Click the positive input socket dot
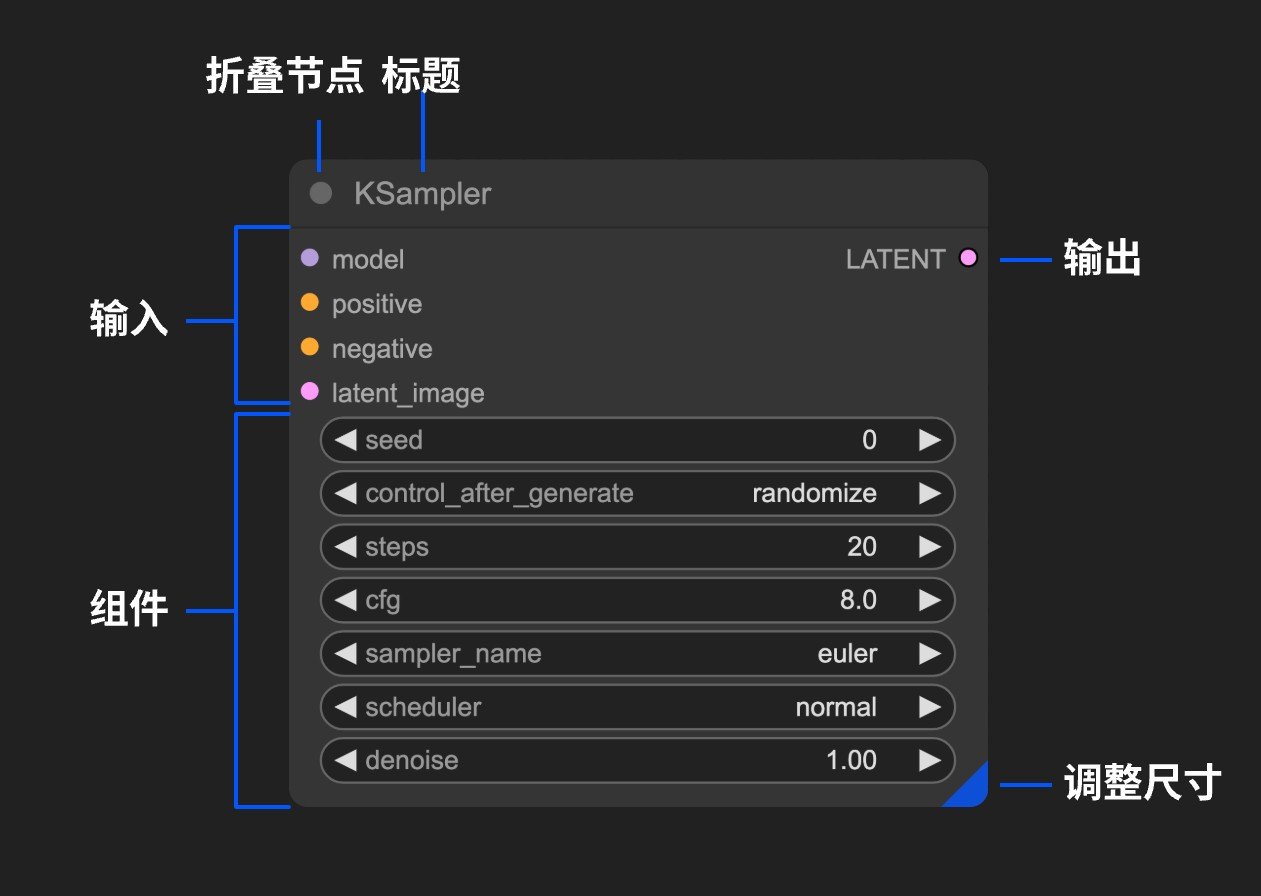The image size is (1261, 896). click(309, 302)
